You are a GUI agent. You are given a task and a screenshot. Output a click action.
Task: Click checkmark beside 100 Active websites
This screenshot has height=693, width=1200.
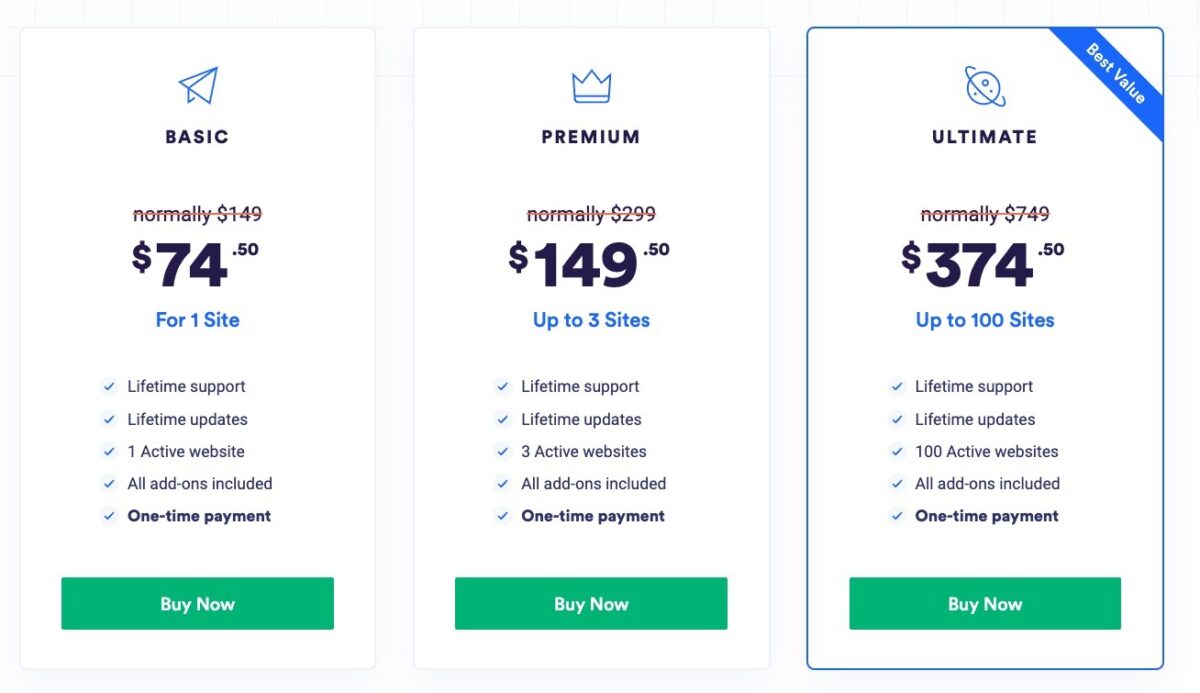(x=897, y=451)
